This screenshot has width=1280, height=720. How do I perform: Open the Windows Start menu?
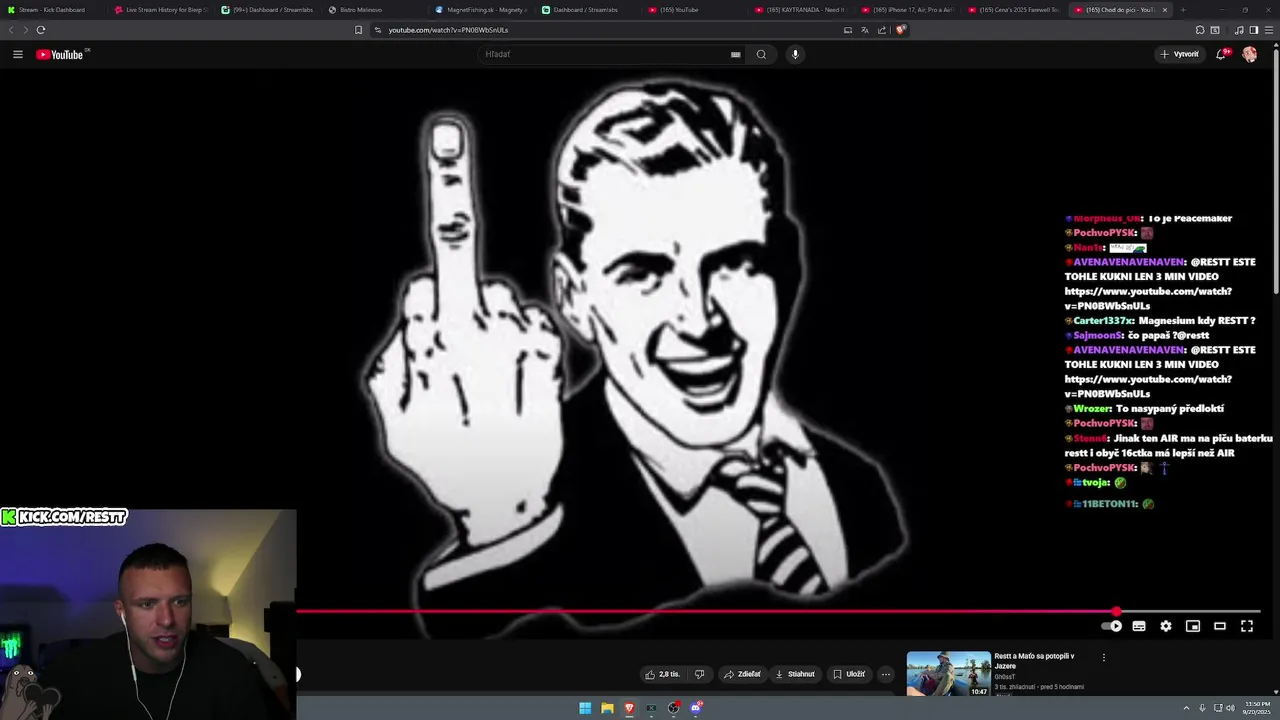(585, 708)
